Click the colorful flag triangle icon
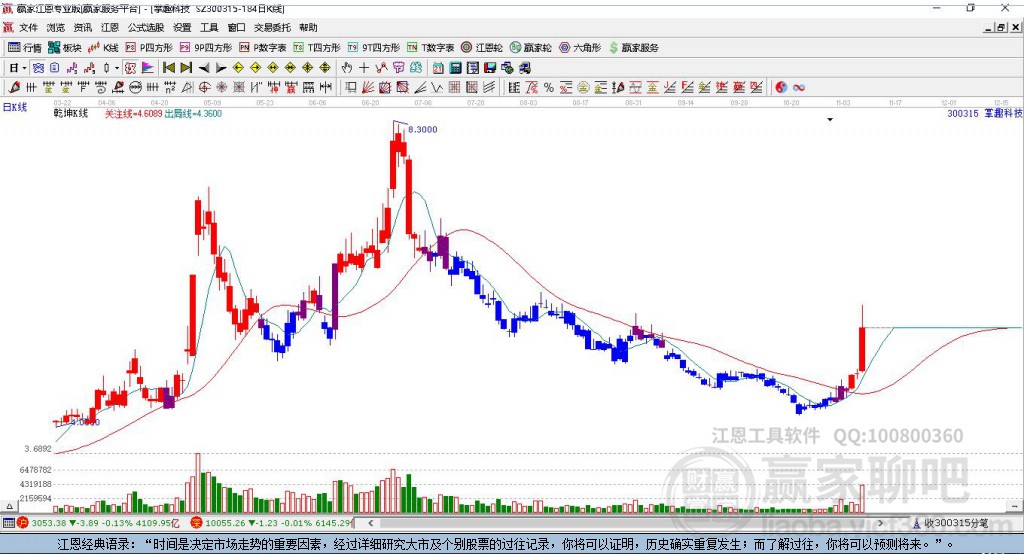1024x554 pixels. 148,68
